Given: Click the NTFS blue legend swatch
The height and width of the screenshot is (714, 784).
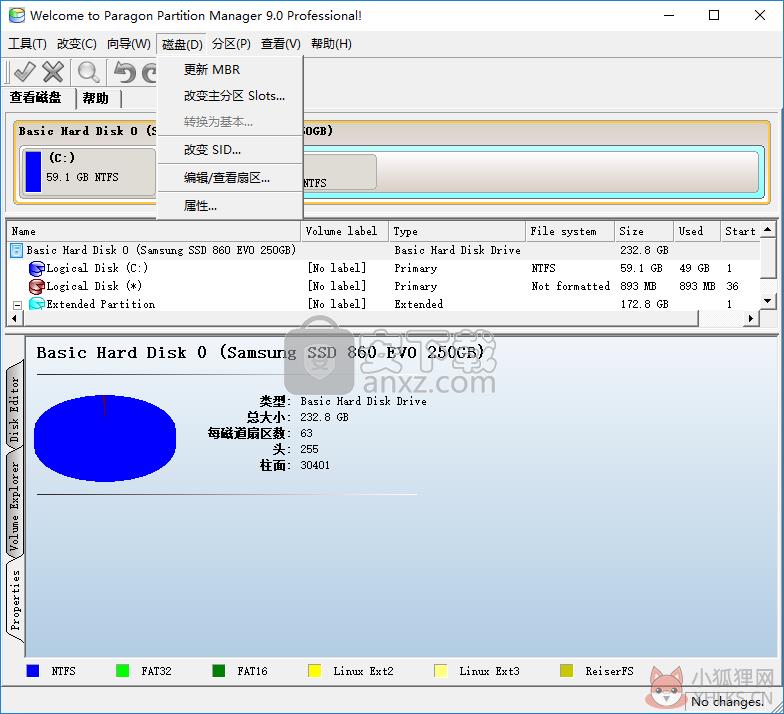Looking at the screenshot, I should pyautogui.click(x=32, y=671).
